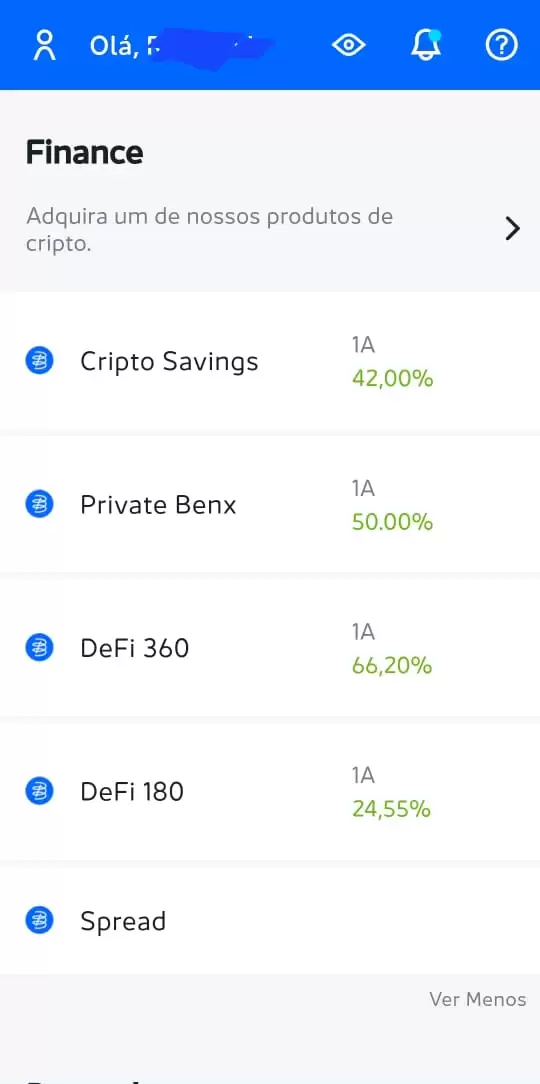Expand Finance section with right chevron
The width and height of the screenshot is (540, 1084).
(x=512, y=228)
